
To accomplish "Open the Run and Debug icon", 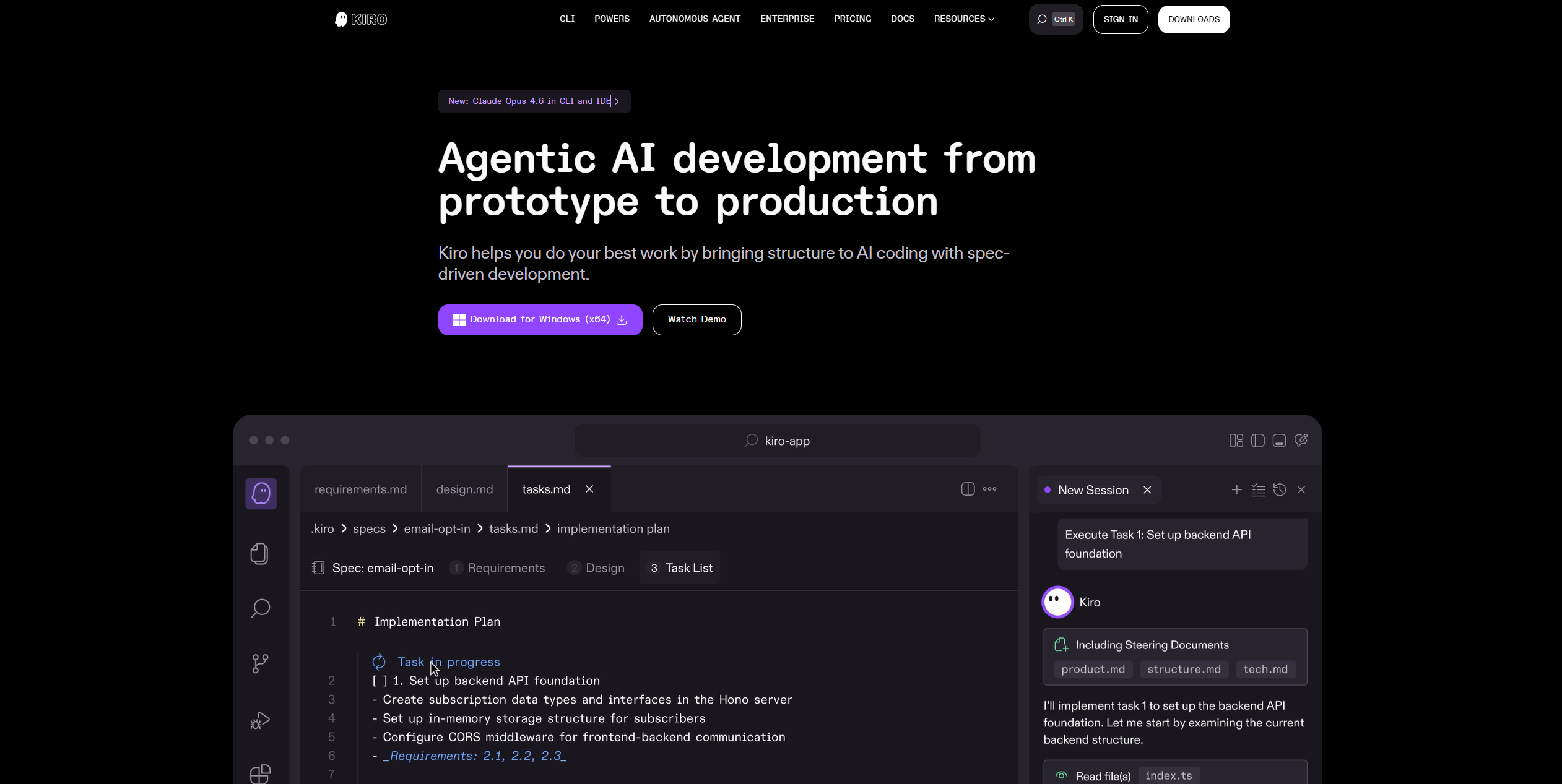I will coord(260,720).
